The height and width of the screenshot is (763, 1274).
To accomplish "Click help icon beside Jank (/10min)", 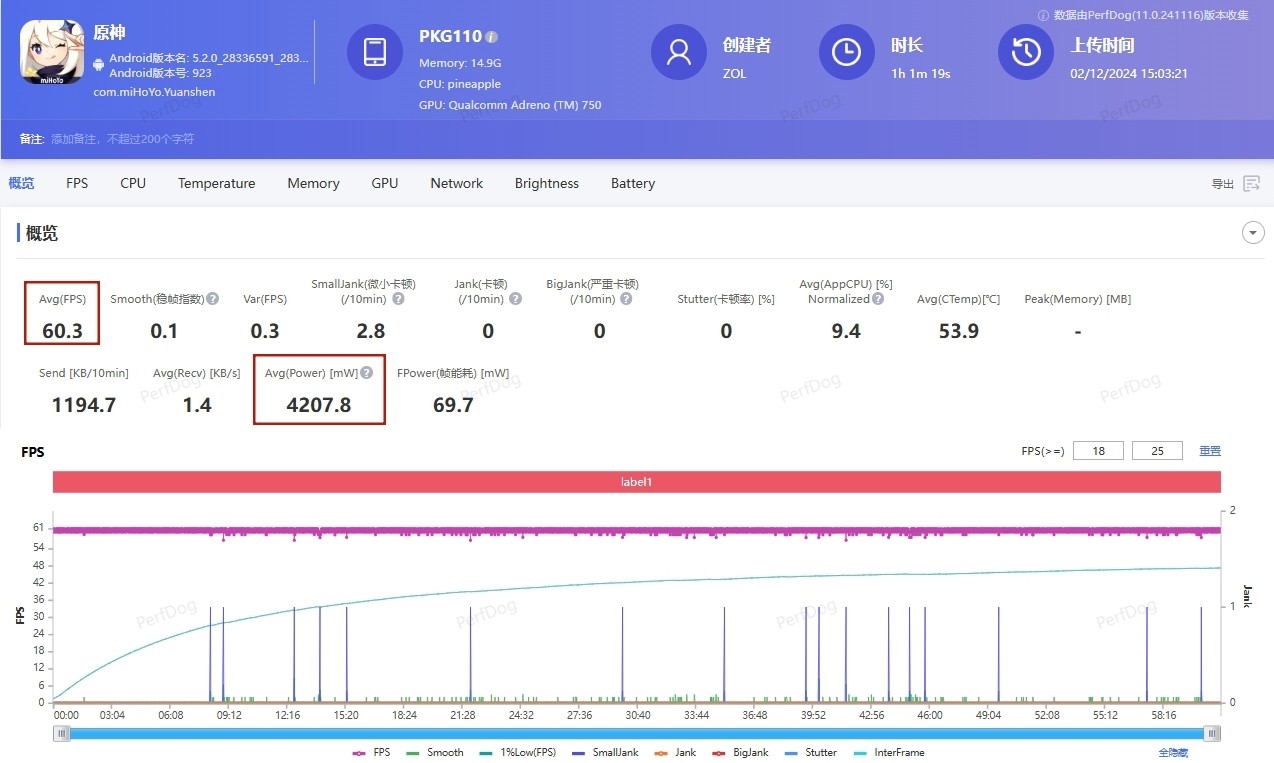I will [515, 299].
